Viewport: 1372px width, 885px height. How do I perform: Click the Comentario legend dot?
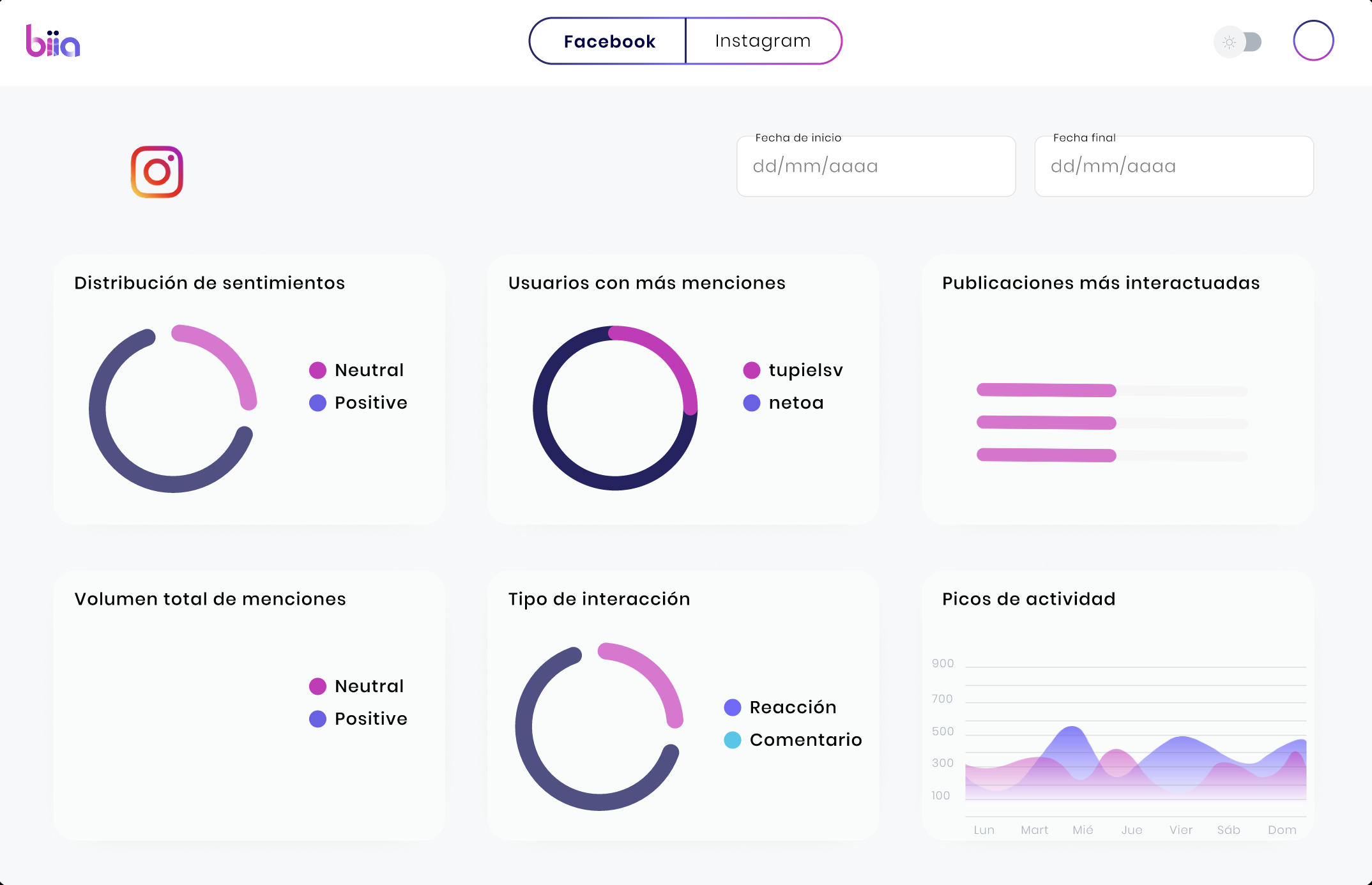[x=733, y=740]
